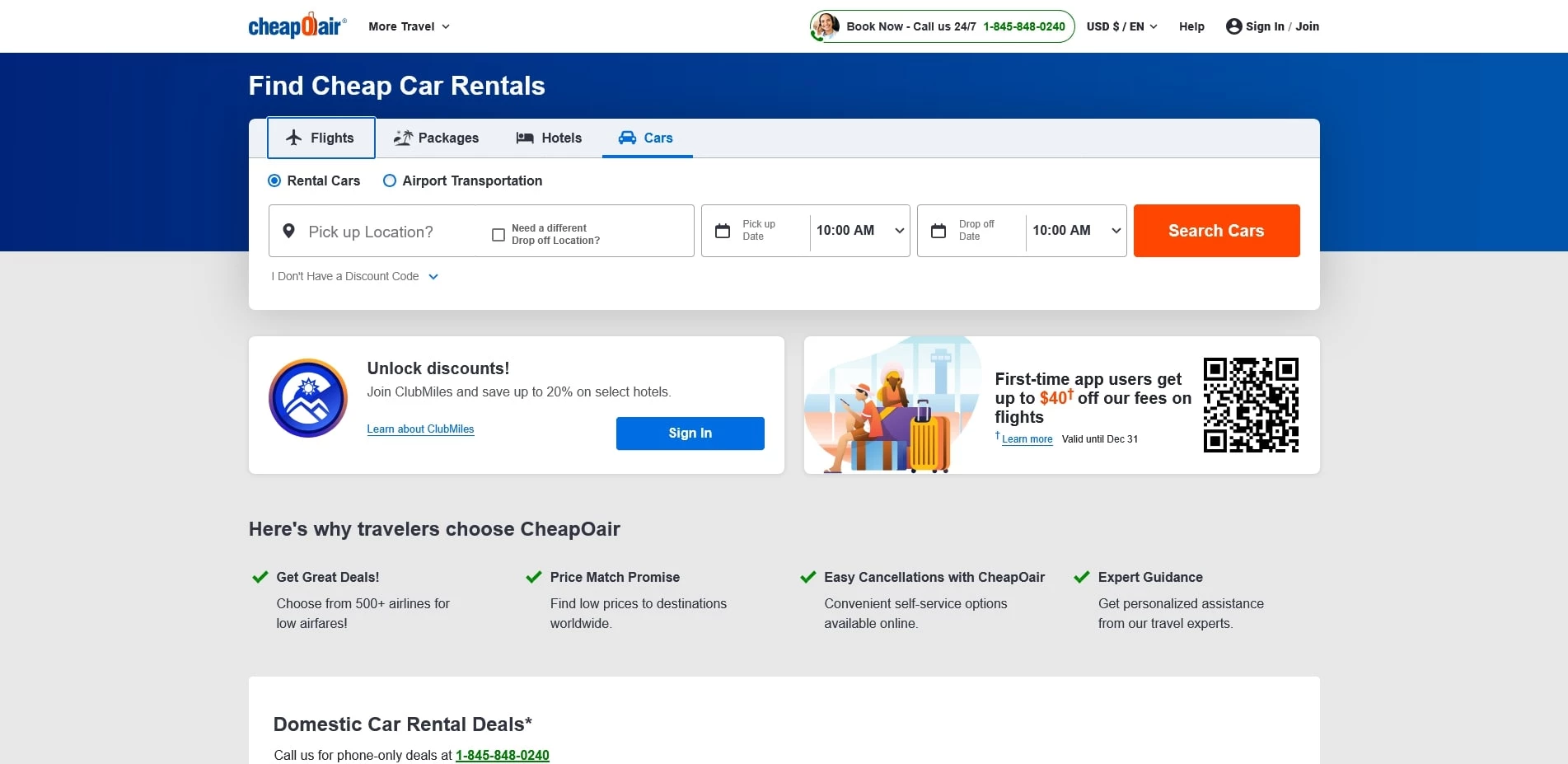This screenshot has width=1568, height=764.
Task: Click the pick up location pin icon
Action: pyautogui.click(x=288, y=232)
